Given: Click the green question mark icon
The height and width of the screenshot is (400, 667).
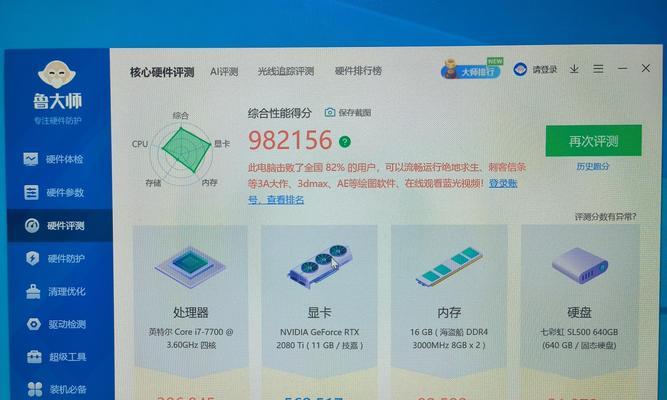Looking at the screenshot, I should pyautogui.click(x=345, y=141).
